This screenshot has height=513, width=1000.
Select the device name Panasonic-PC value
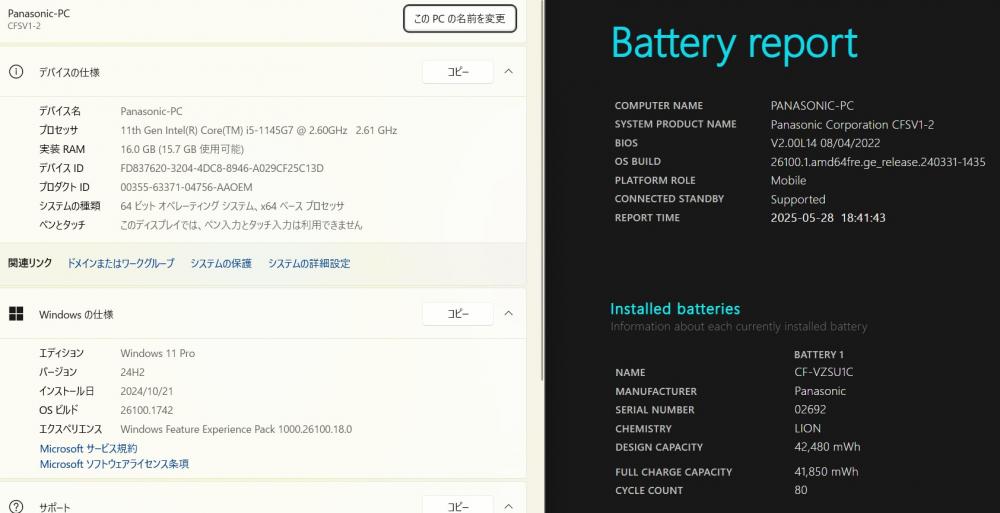tap(151, 111)
